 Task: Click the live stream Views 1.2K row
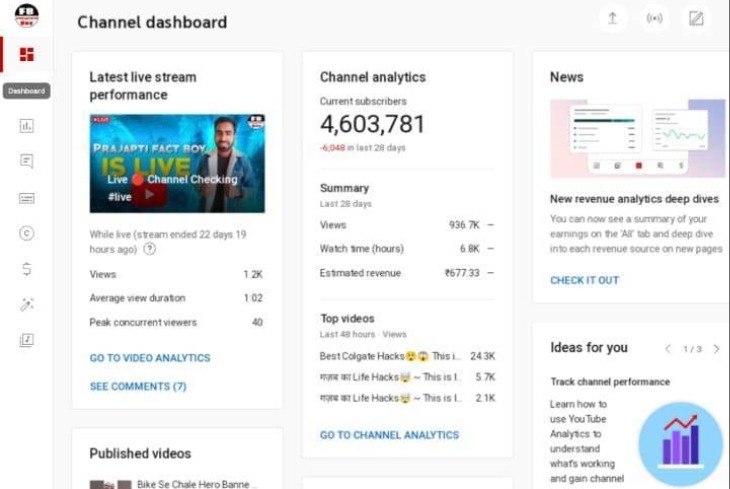click(x=176, y=274)
